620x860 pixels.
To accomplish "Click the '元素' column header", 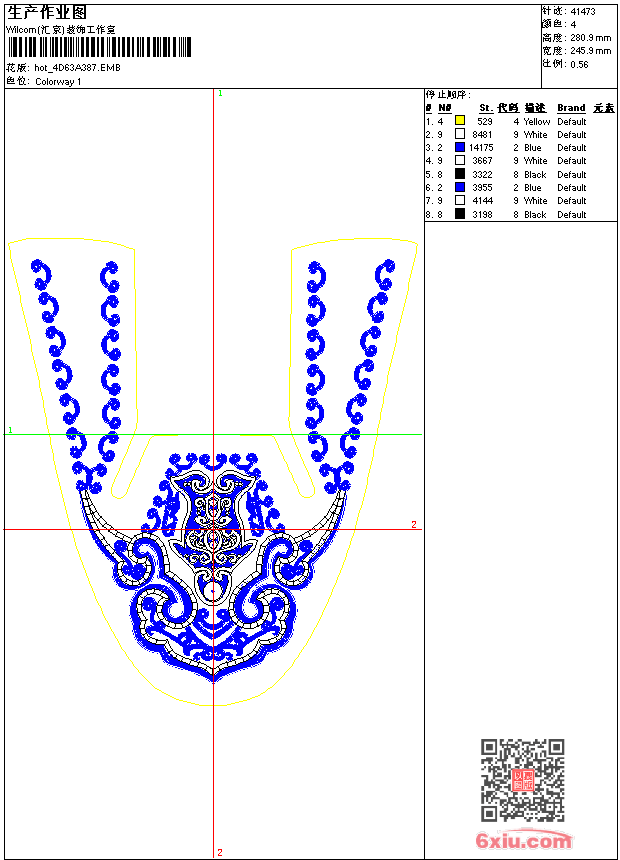I will [604, 108].
